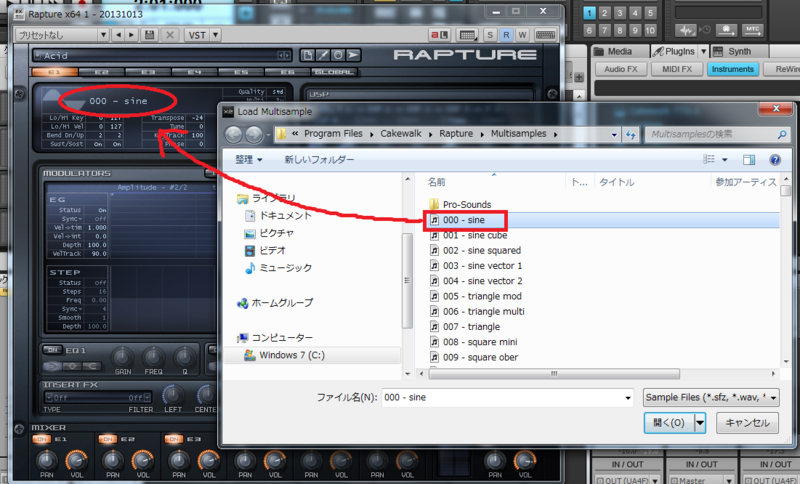Switch to Rapture GLOBAL tab
800x484 pixels.
pyautogui.click(x=334, y=72)
